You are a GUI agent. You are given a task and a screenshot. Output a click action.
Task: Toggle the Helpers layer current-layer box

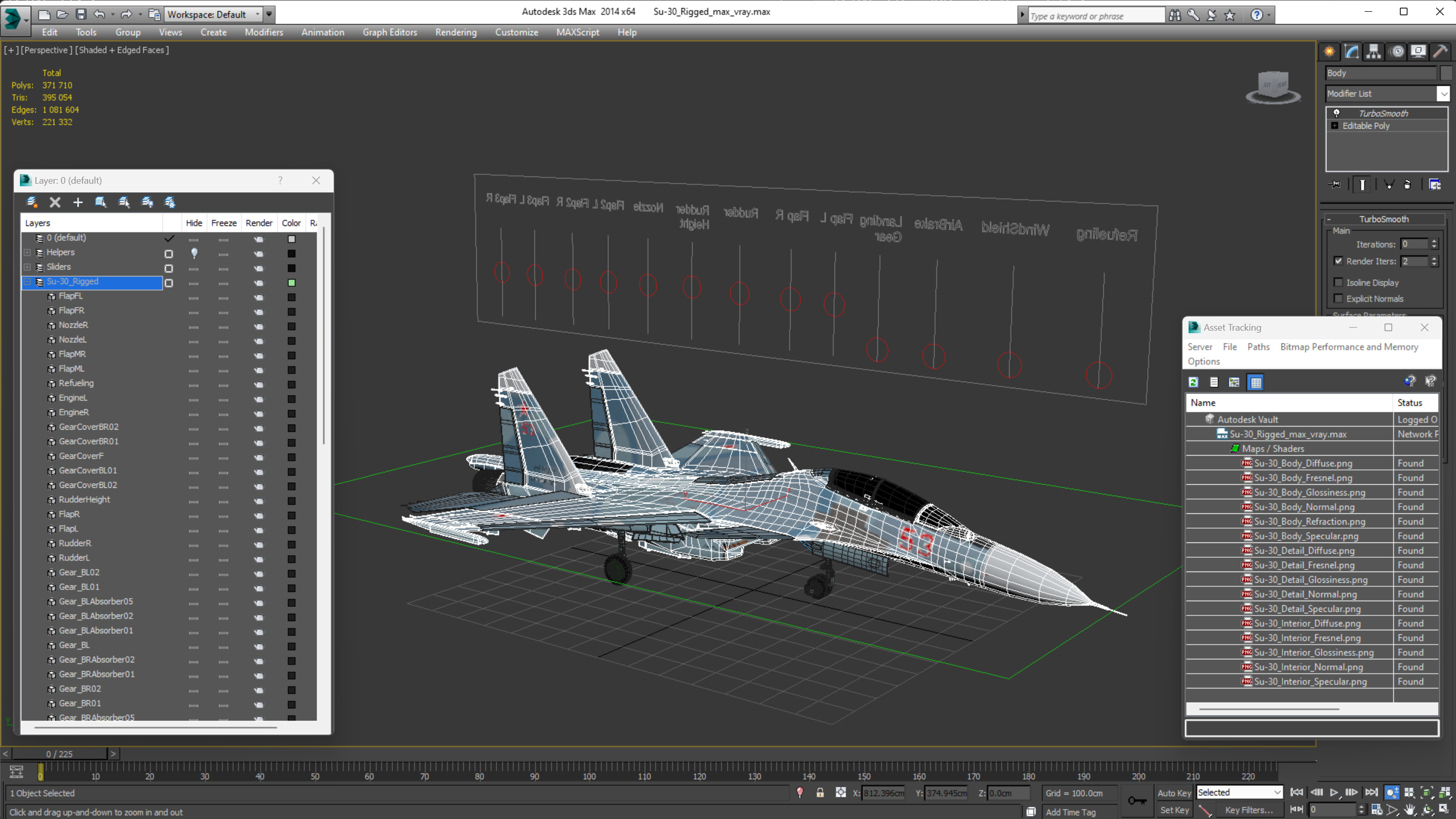point(168,254)
